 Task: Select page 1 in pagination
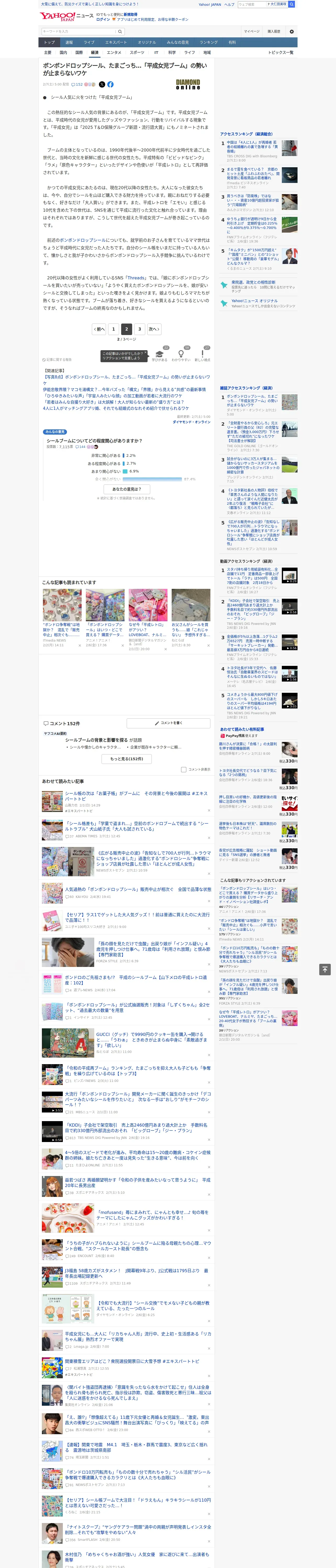pos(113,329)
